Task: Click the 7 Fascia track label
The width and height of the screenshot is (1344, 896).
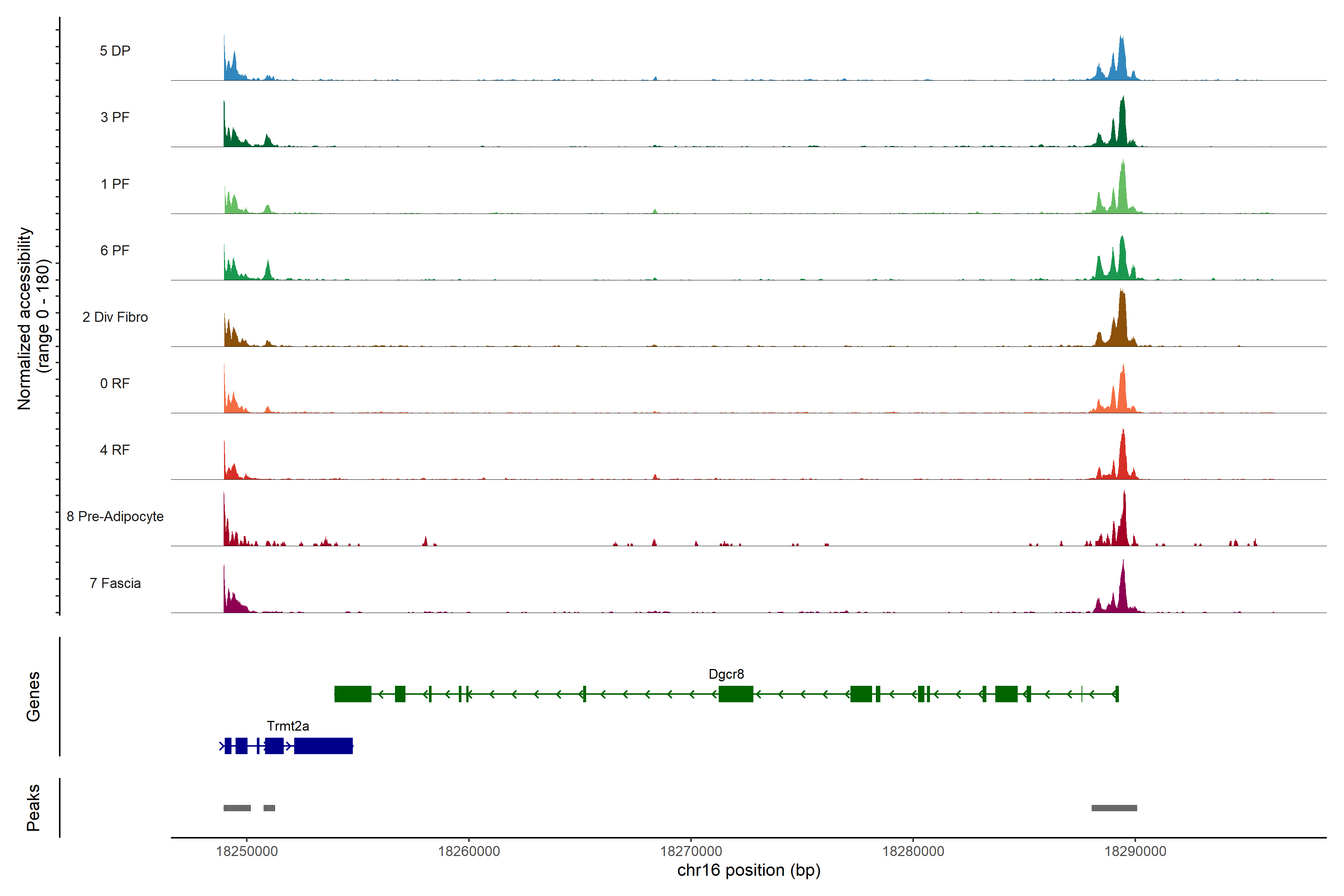Action: pyautogui.click(x=115, y=584)
